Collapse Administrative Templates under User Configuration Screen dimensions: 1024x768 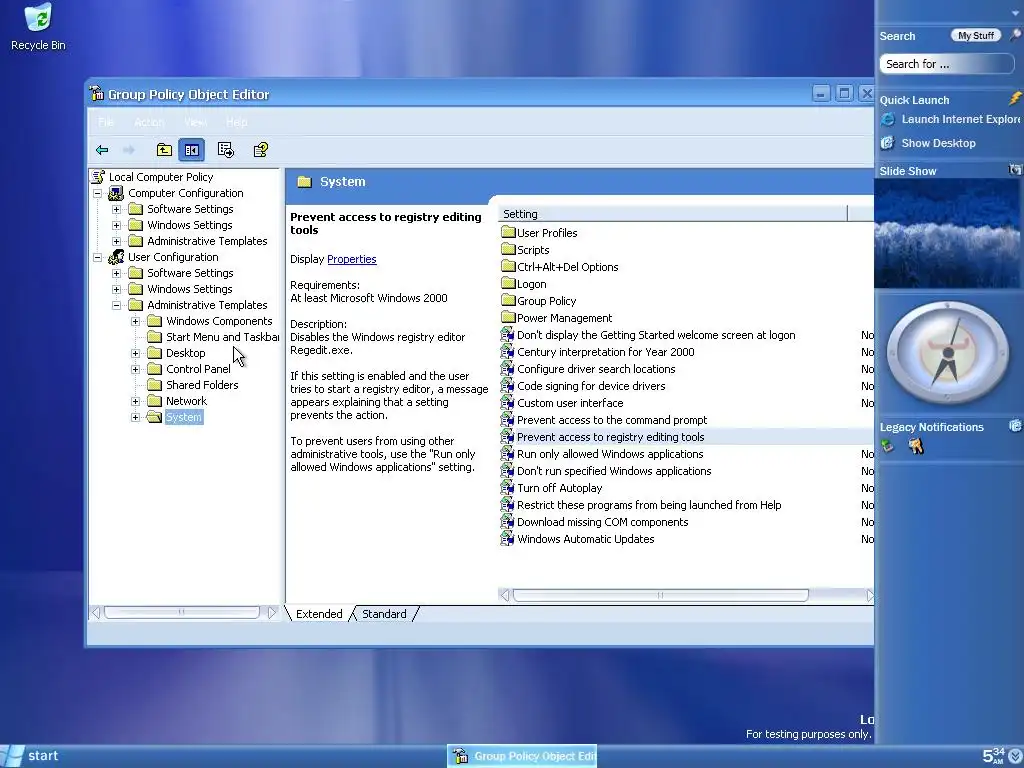(116, 306)
